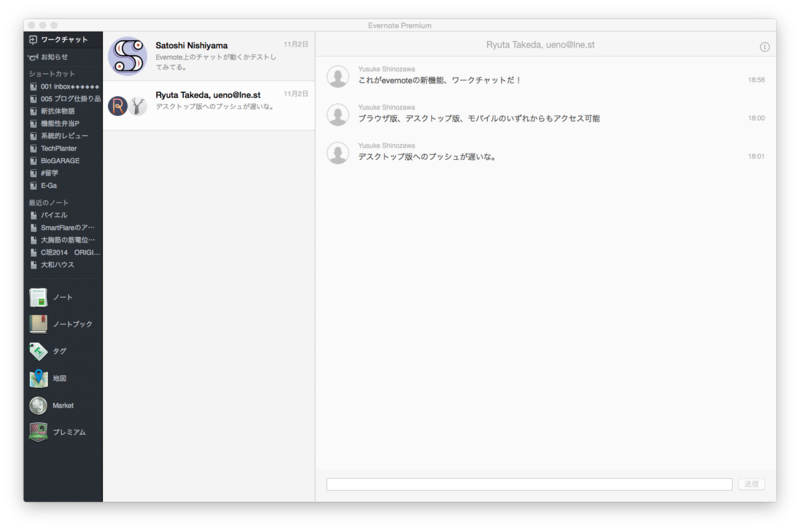The height and width of the screenshot is (530, 800).
Task: Go to ノート (Notes) section
Action: coord(51,297)
